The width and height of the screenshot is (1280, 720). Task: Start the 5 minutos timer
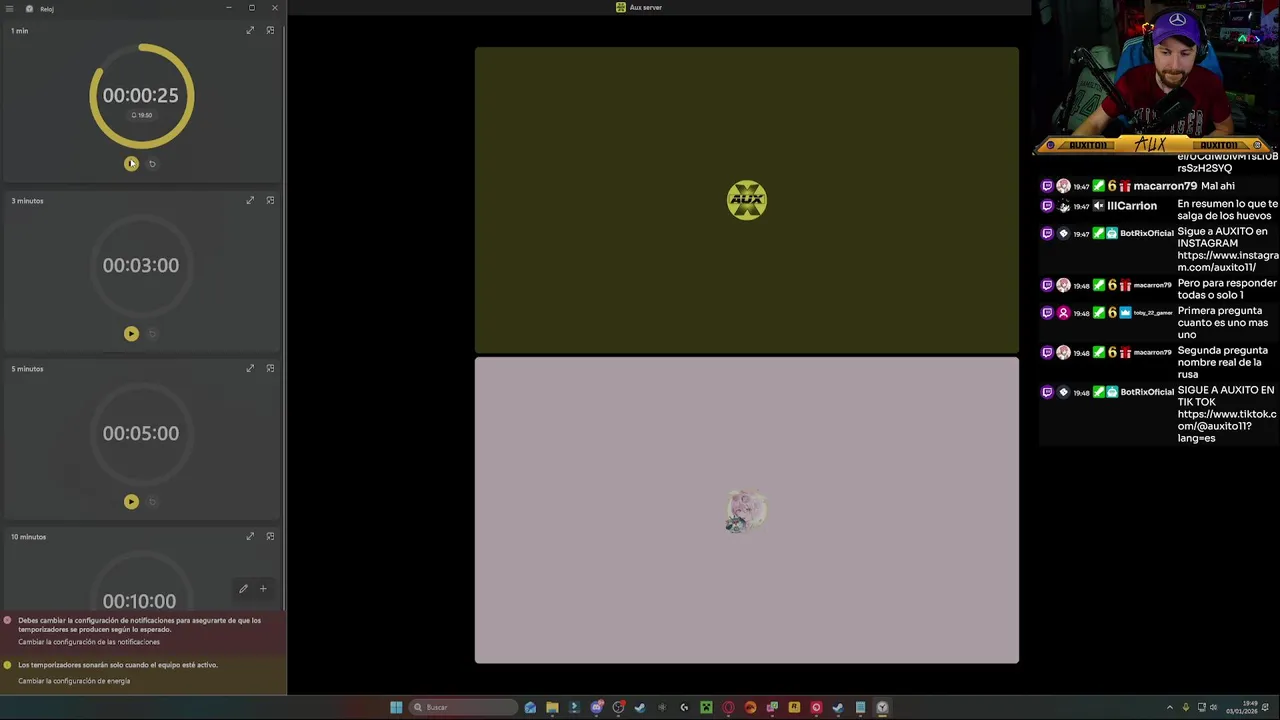tap(131, 502)
